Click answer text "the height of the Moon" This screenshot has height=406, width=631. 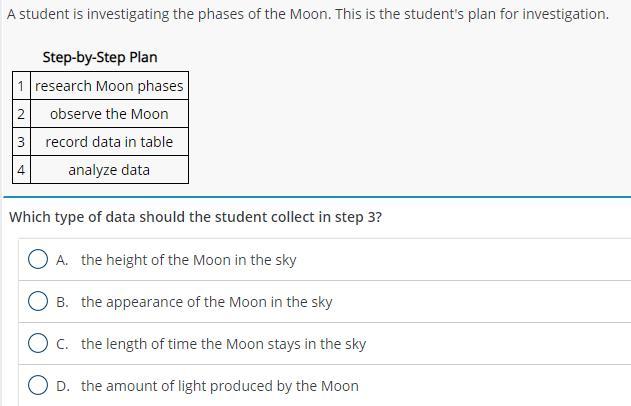click(x=188, y=260)
